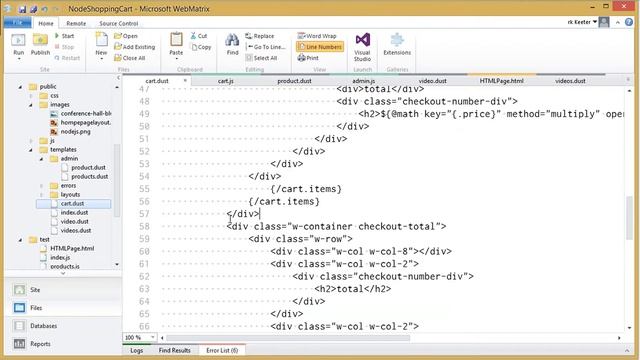Collapse the templates folder
The height and width of the screenshot is (360, 640).
[x=31, y=150]
